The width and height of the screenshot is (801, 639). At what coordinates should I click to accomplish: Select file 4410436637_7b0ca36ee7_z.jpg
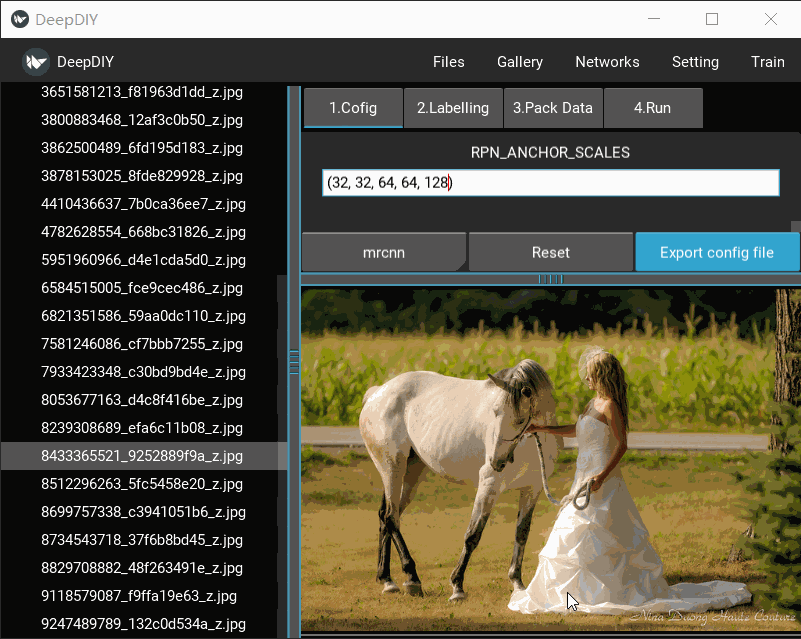tap(142, 204)
